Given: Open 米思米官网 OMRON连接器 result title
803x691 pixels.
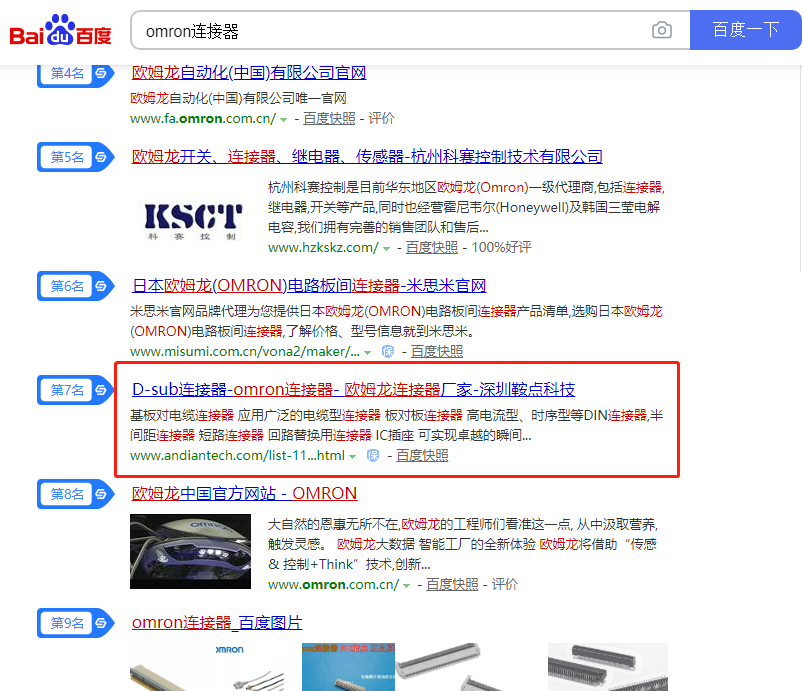Looking at the screenshot, I should click(x=309, y=285).
